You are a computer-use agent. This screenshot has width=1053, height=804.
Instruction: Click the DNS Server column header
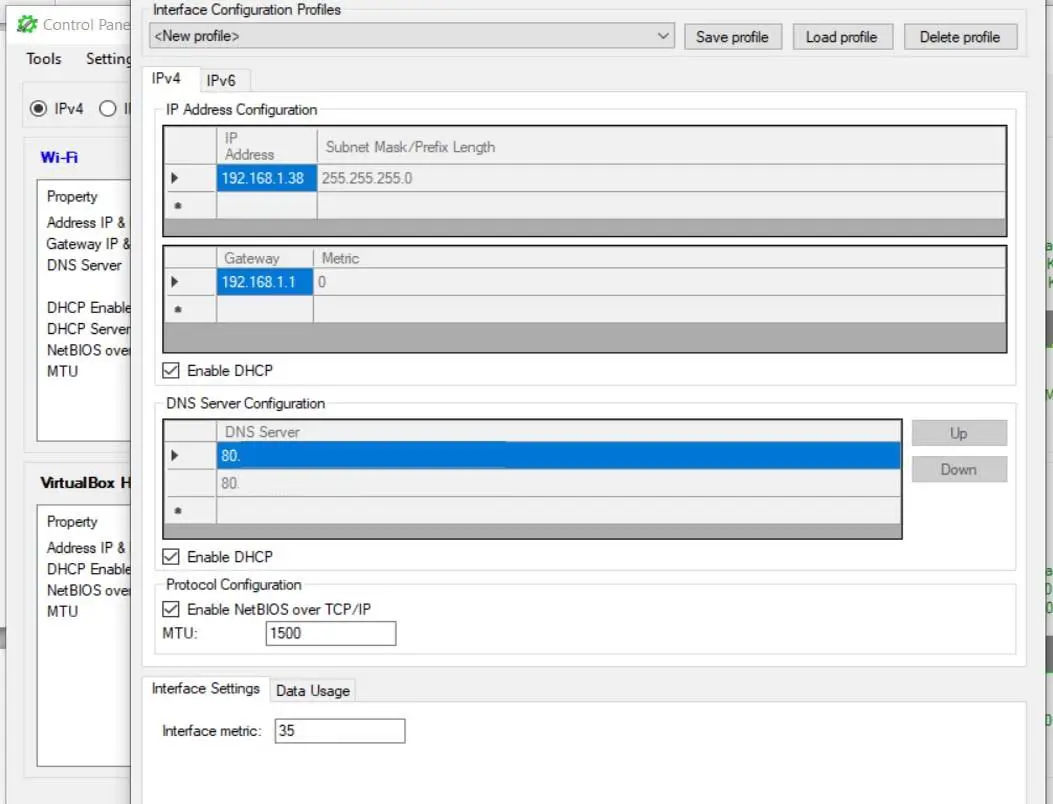(558, 431)
